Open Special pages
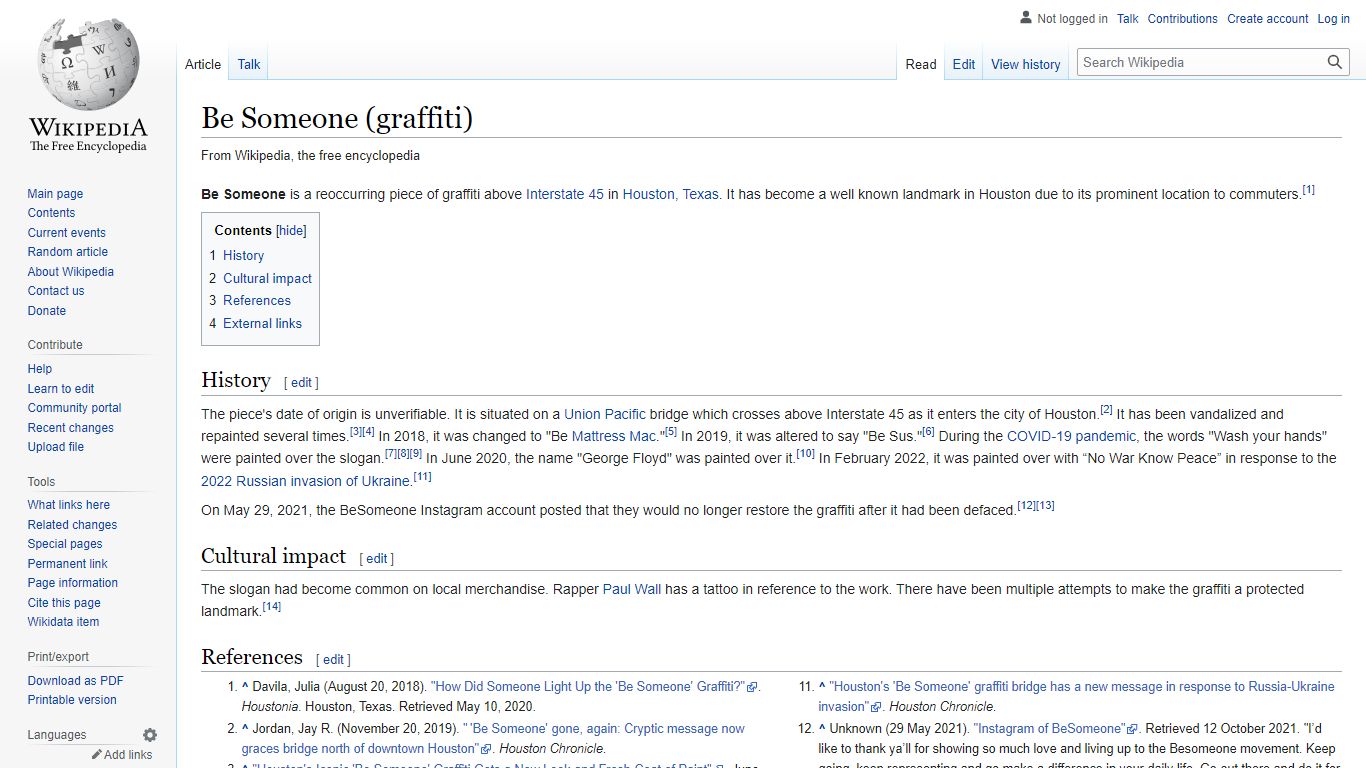 [x=65, y=544]
